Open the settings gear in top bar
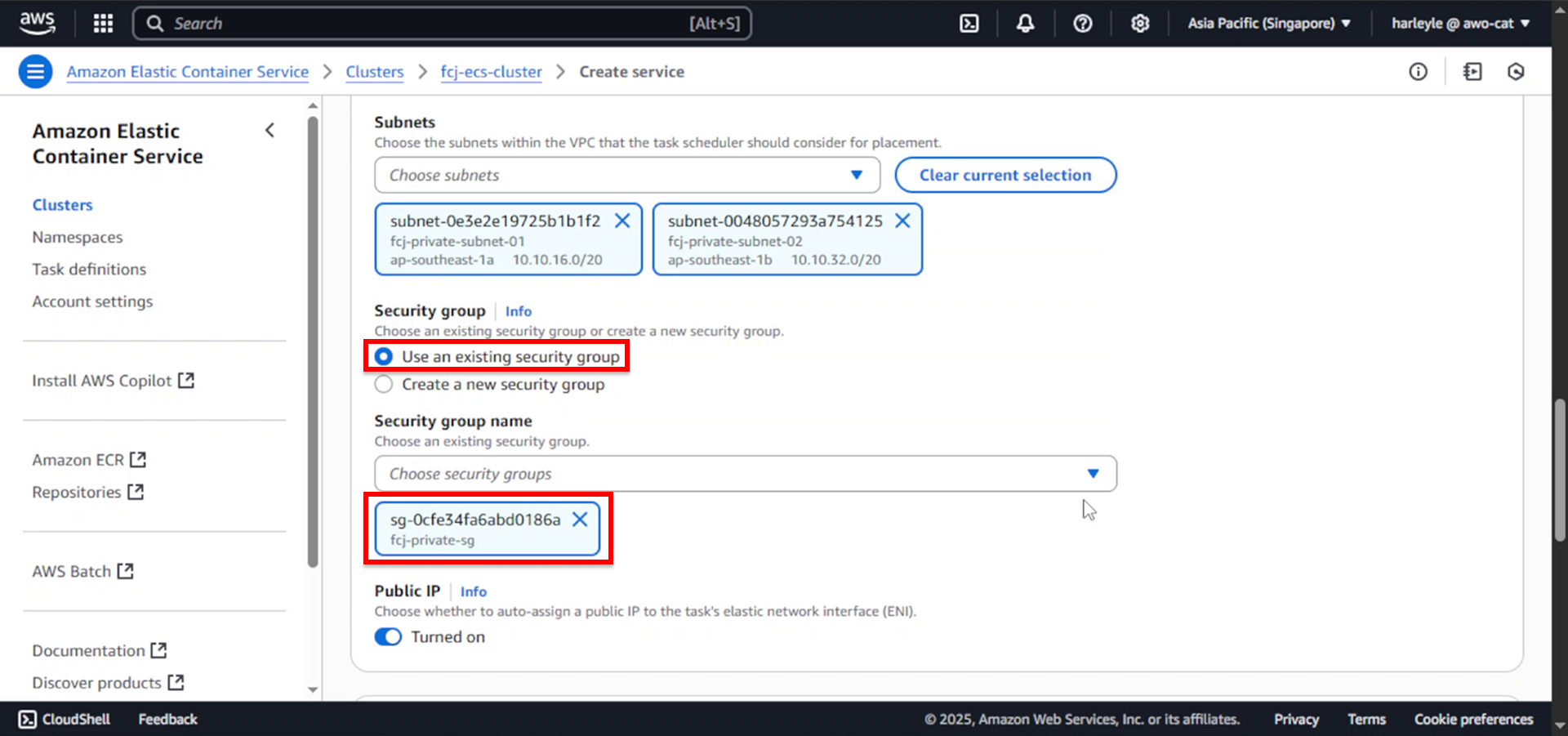This screenshot has width=1568, height=736. pyautogui.click(x=1140, y=23)
